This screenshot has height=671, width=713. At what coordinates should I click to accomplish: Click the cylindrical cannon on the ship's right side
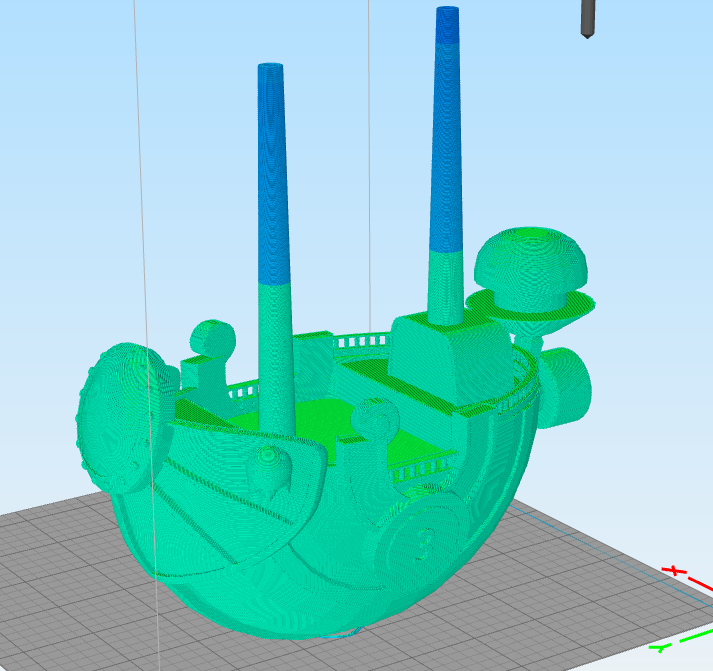click(x=564, y=387)
